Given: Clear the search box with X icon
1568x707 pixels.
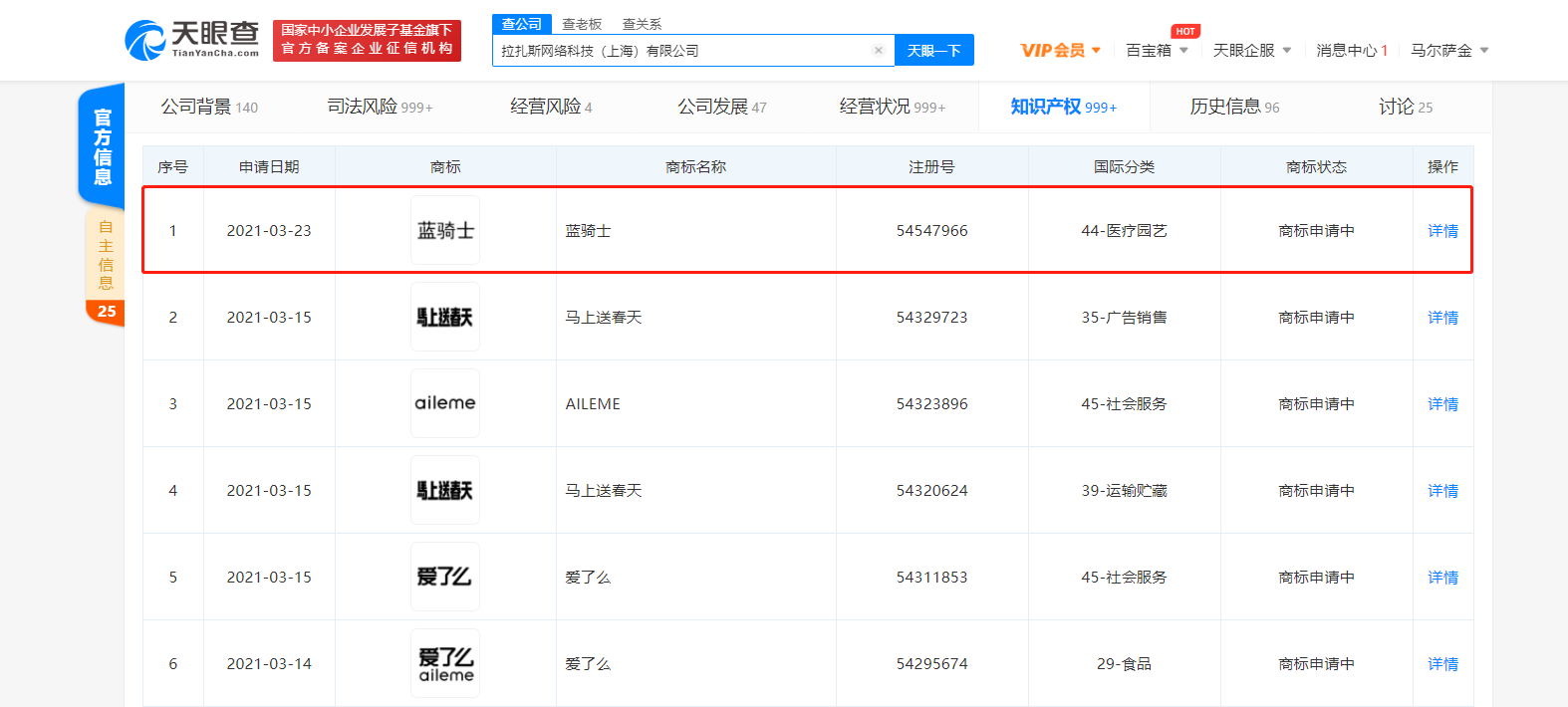Looking at the screenshot, I should point(879,51).
